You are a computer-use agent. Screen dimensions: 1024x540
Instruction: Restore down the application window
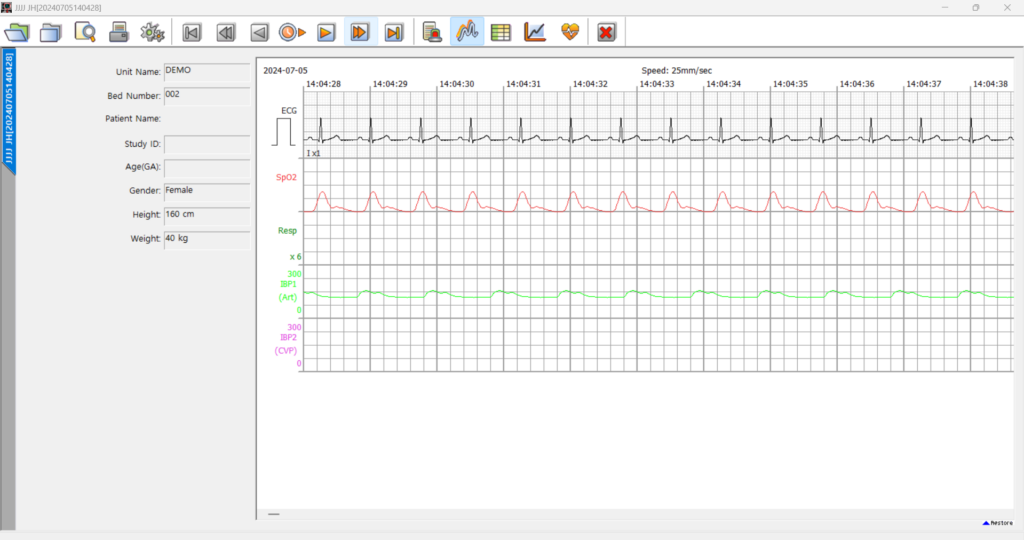click(976, 7)
